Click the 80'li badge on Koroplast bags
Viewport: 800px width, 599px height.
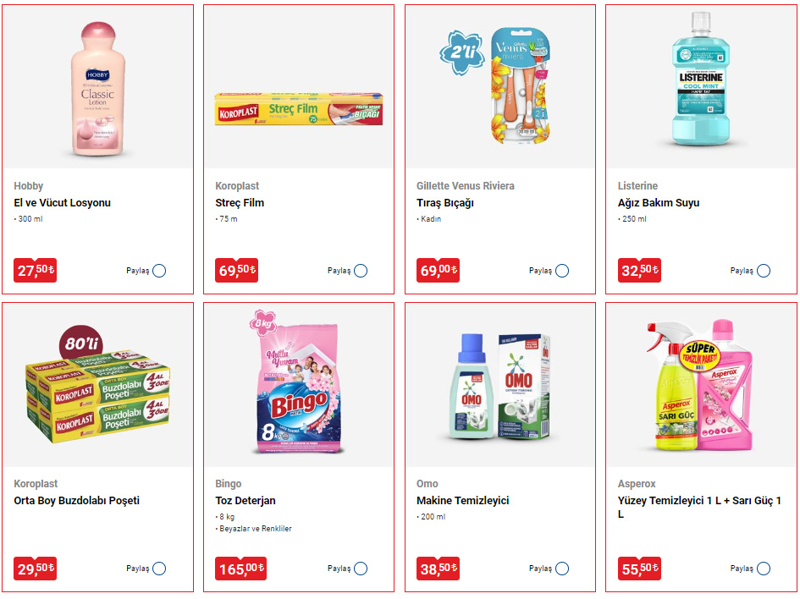[x=81, y=344]
